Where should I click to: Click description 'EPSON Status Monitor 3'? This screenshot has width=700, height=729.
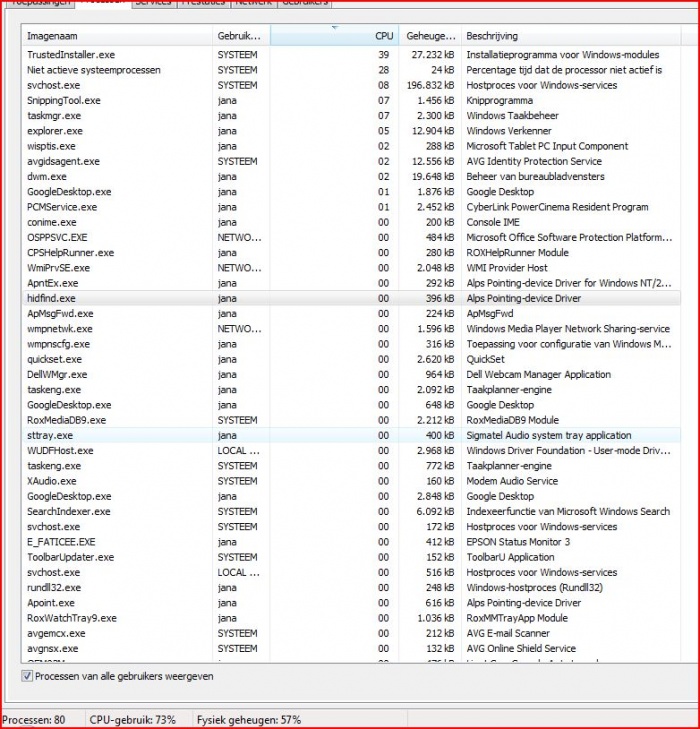pyautogui.click(x=518, y=542)
